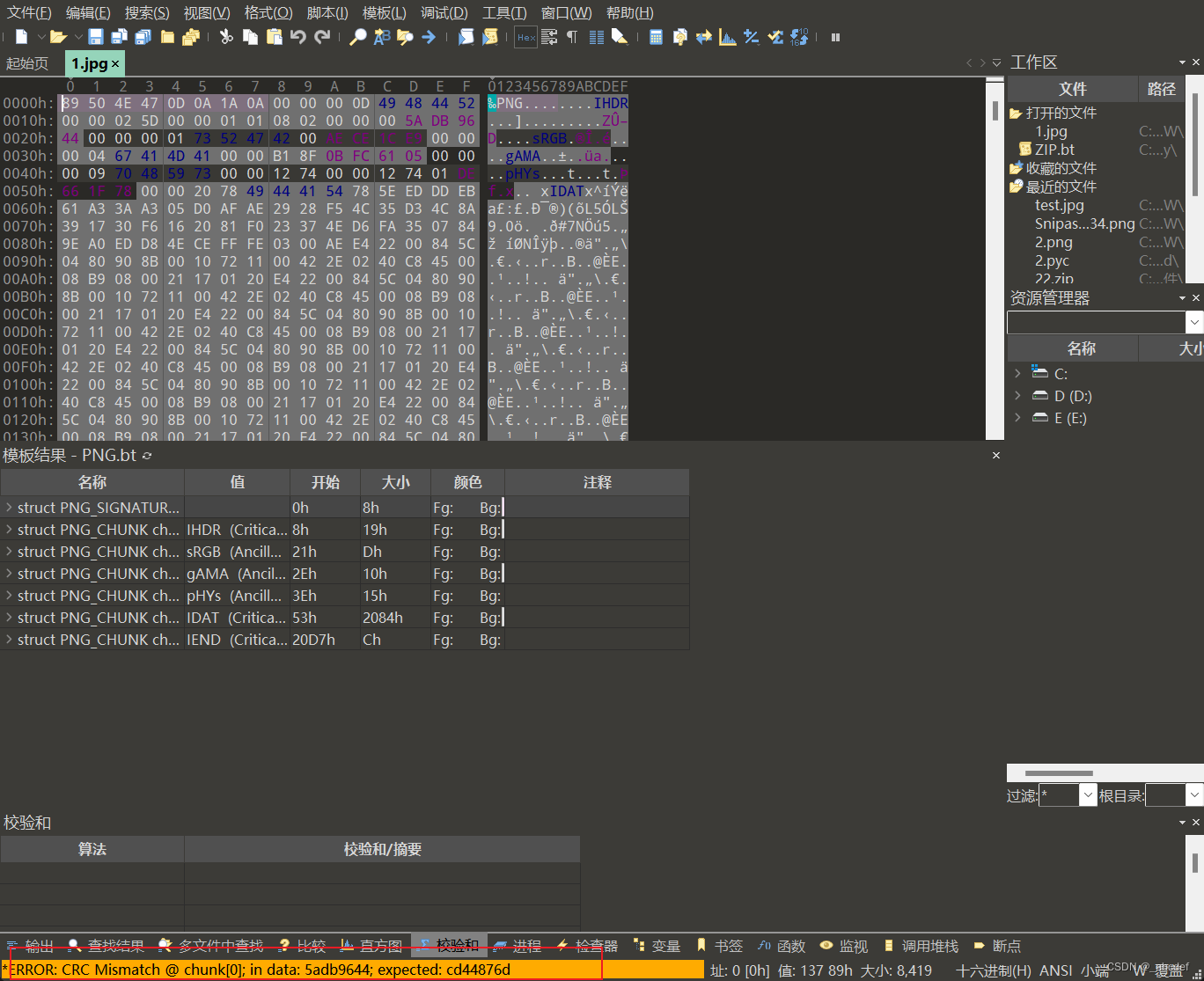Click the 算法 column header in 校验和
Screen dimensions: 1204x981
point(92,849)
